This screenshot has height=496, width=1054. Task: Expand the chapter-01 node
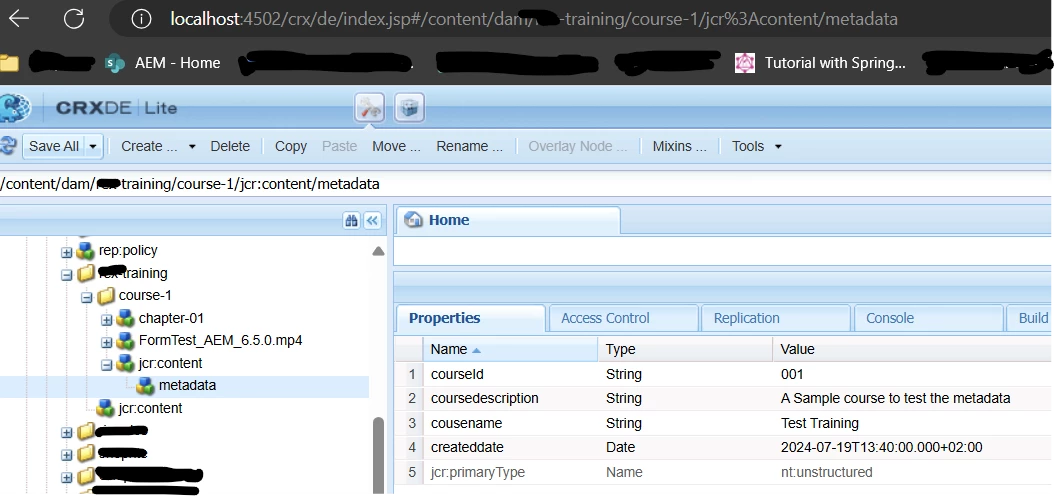pyautogui.click(x=106, y=320)
